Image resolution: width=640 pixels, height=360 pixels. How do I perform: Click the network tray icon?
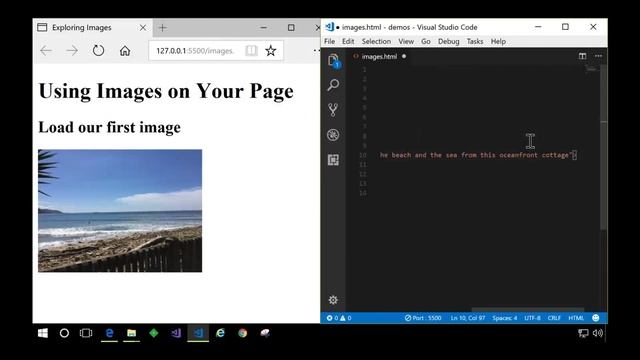[x=583, y=333]
